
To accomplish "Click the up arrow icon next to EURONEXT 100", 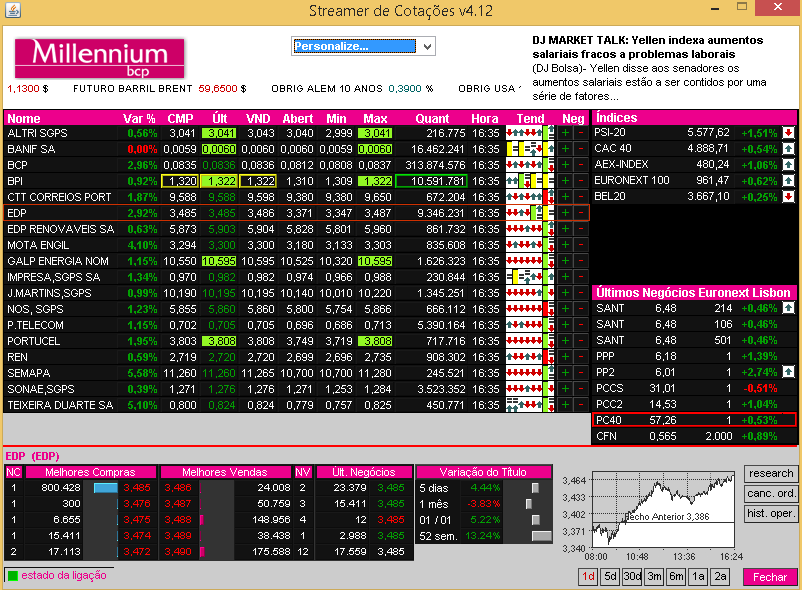I will [x=788, y=180].
